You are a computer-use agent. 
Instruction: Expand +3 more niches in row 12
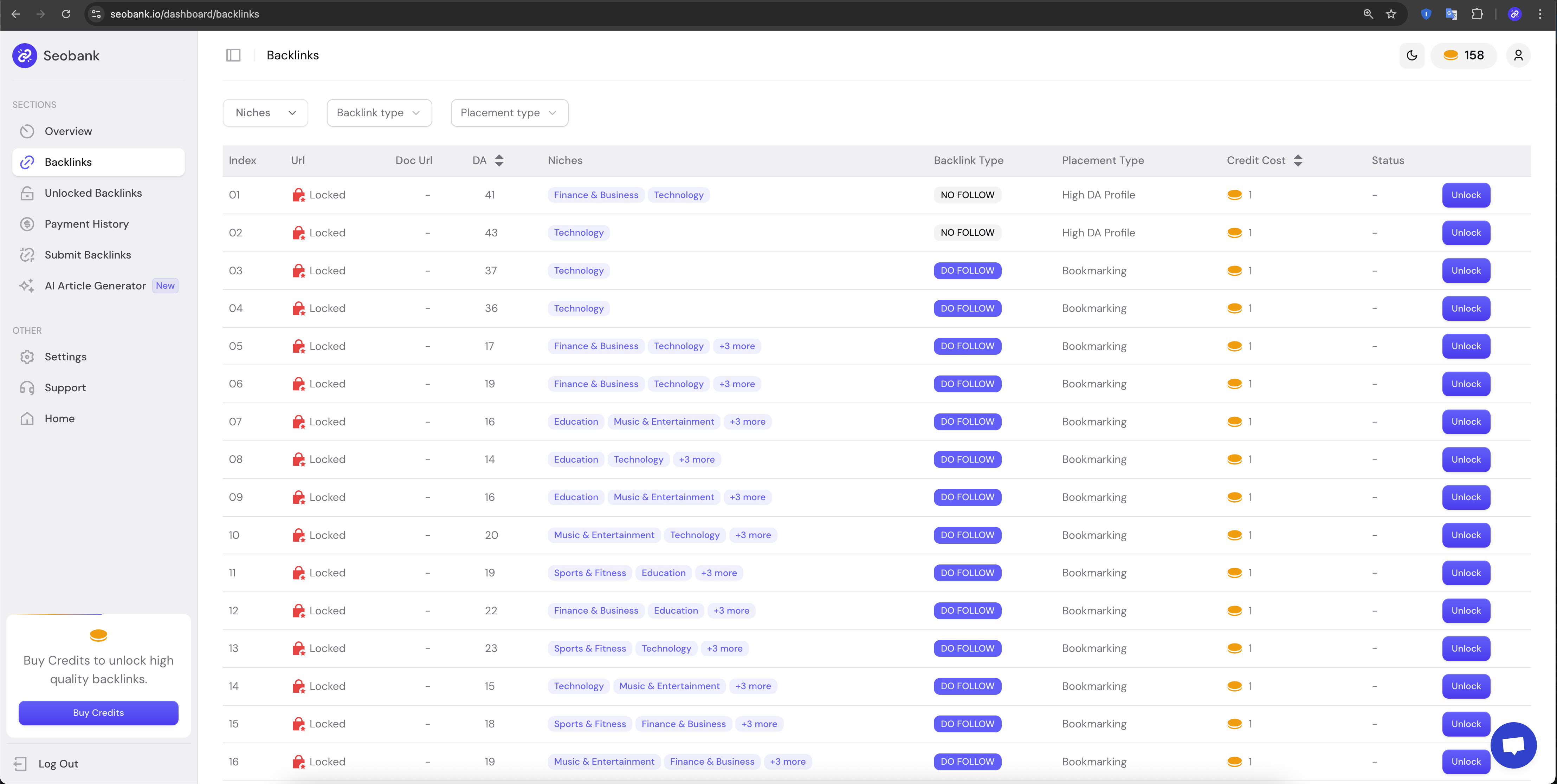pyautogui.click(x=731, y=610)
